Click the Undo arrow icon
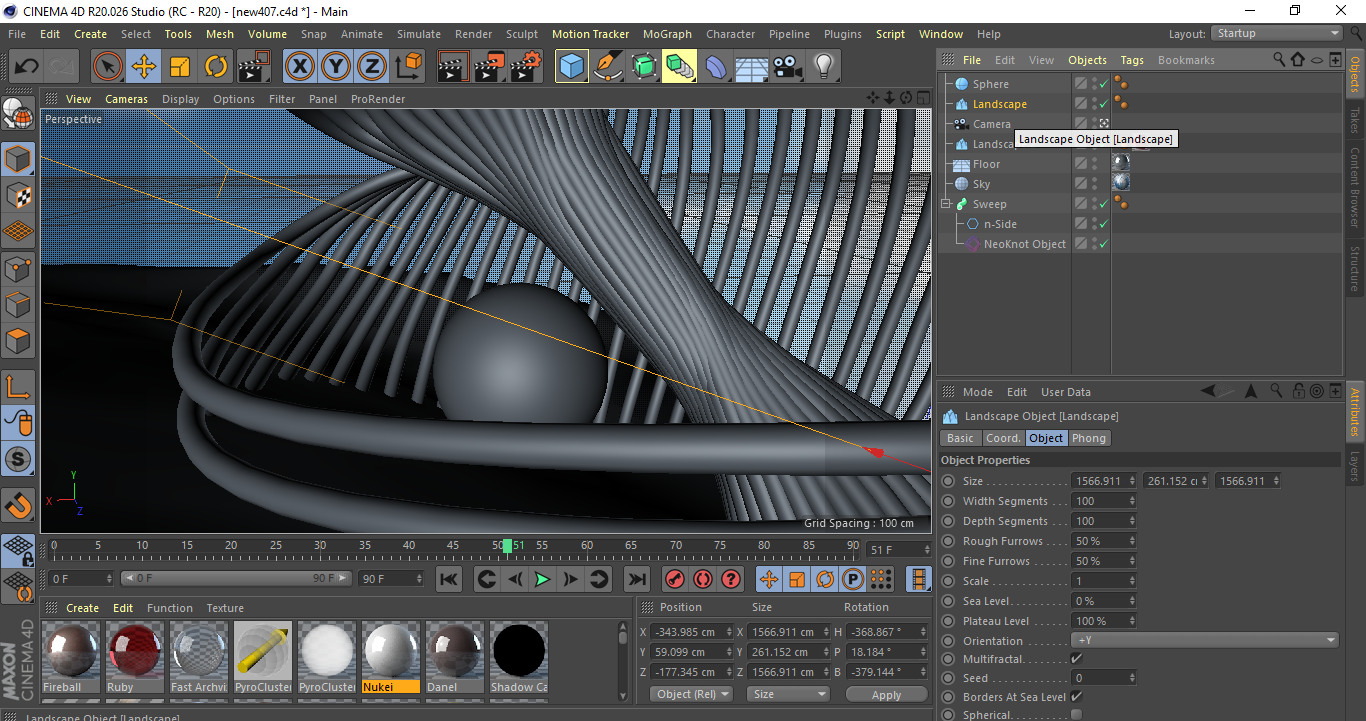This screenshot has height=721, width=1366. pyautogui.click(x=26, y=67)
